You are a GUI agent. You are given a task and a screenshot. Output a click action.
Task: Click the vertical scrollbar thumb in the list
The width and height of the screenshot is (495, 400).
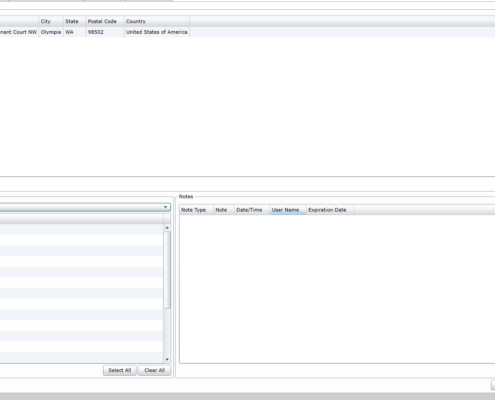(x=167, y=270)
